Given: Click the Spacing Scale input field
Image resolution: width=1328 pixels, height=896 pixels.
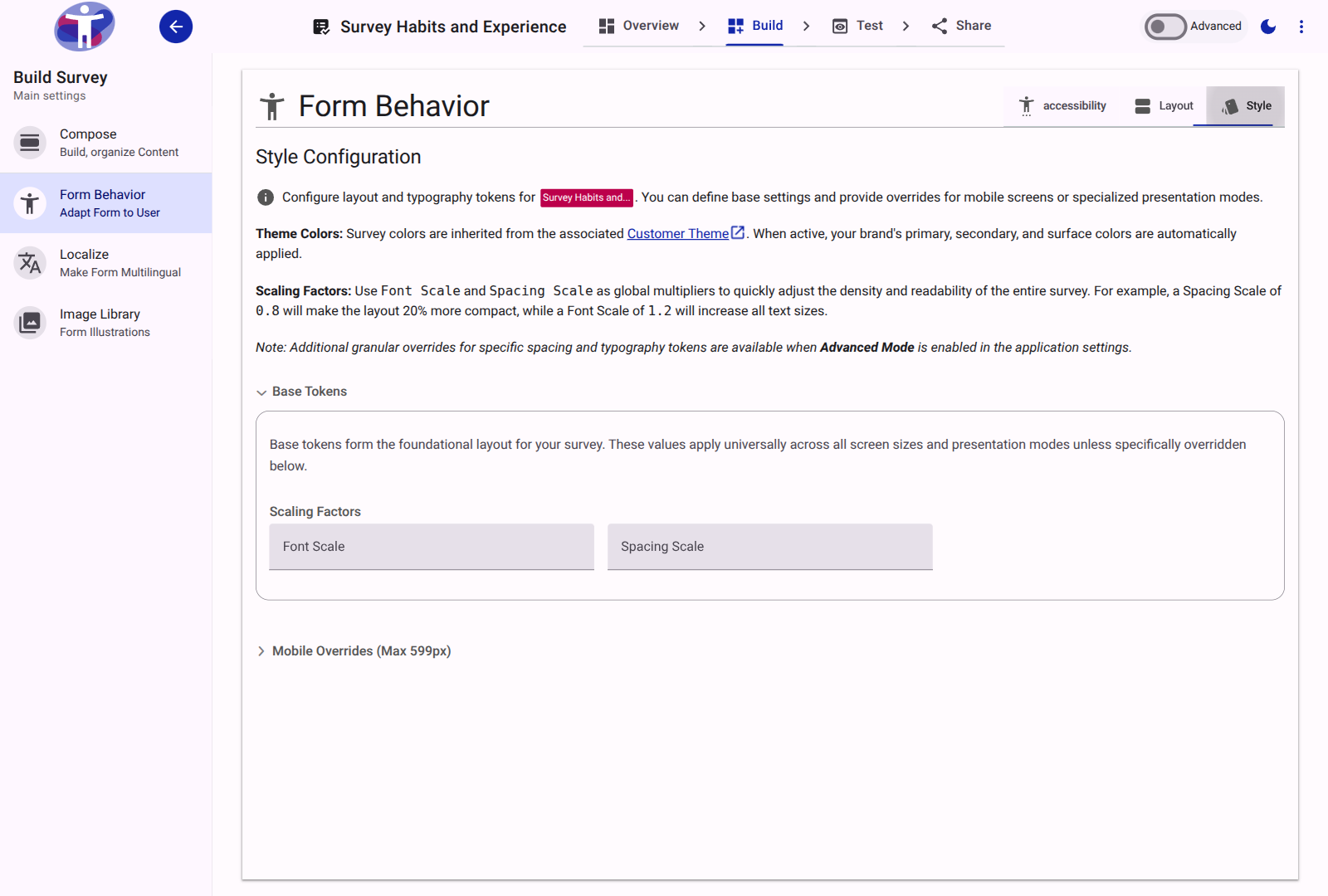Looking at the screenshot, I should tap(770, 547).
